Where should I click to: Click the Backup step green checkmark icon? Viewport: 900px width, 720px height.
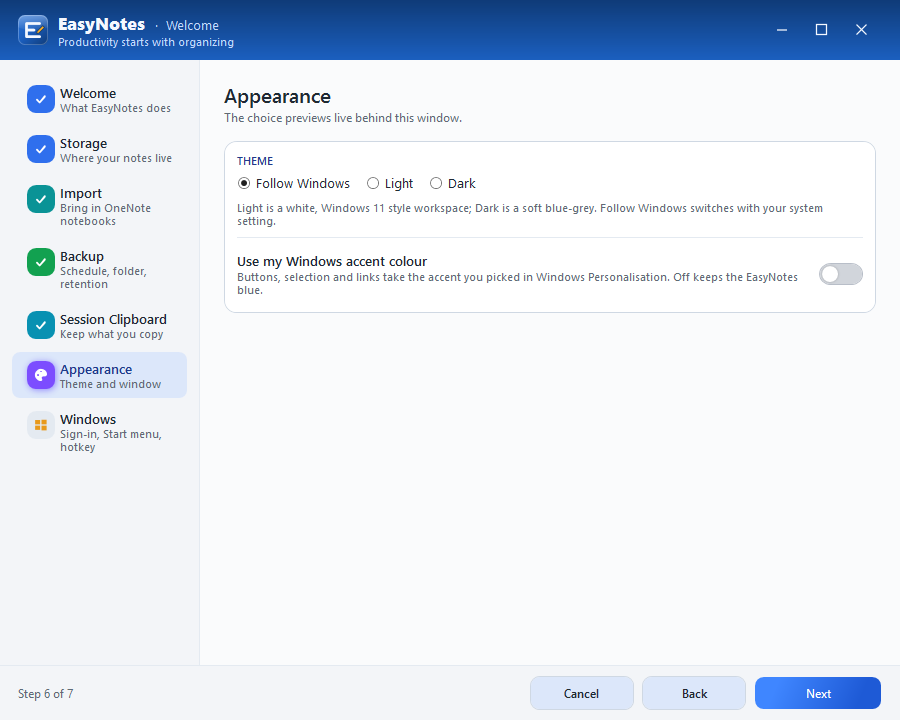click(41, 262)
